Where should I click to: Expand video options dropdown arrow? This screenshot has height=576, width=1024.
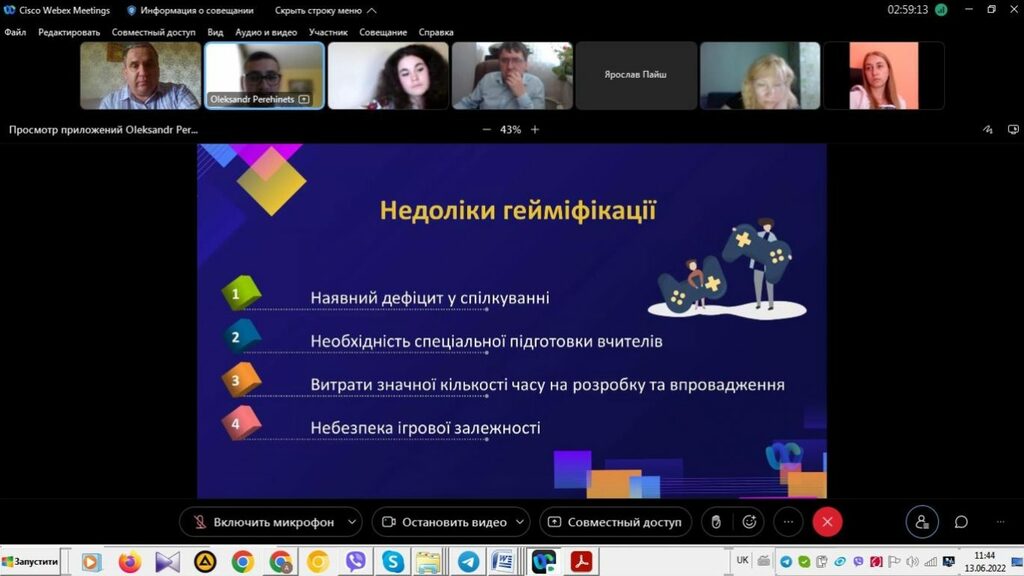click(521, 521)
